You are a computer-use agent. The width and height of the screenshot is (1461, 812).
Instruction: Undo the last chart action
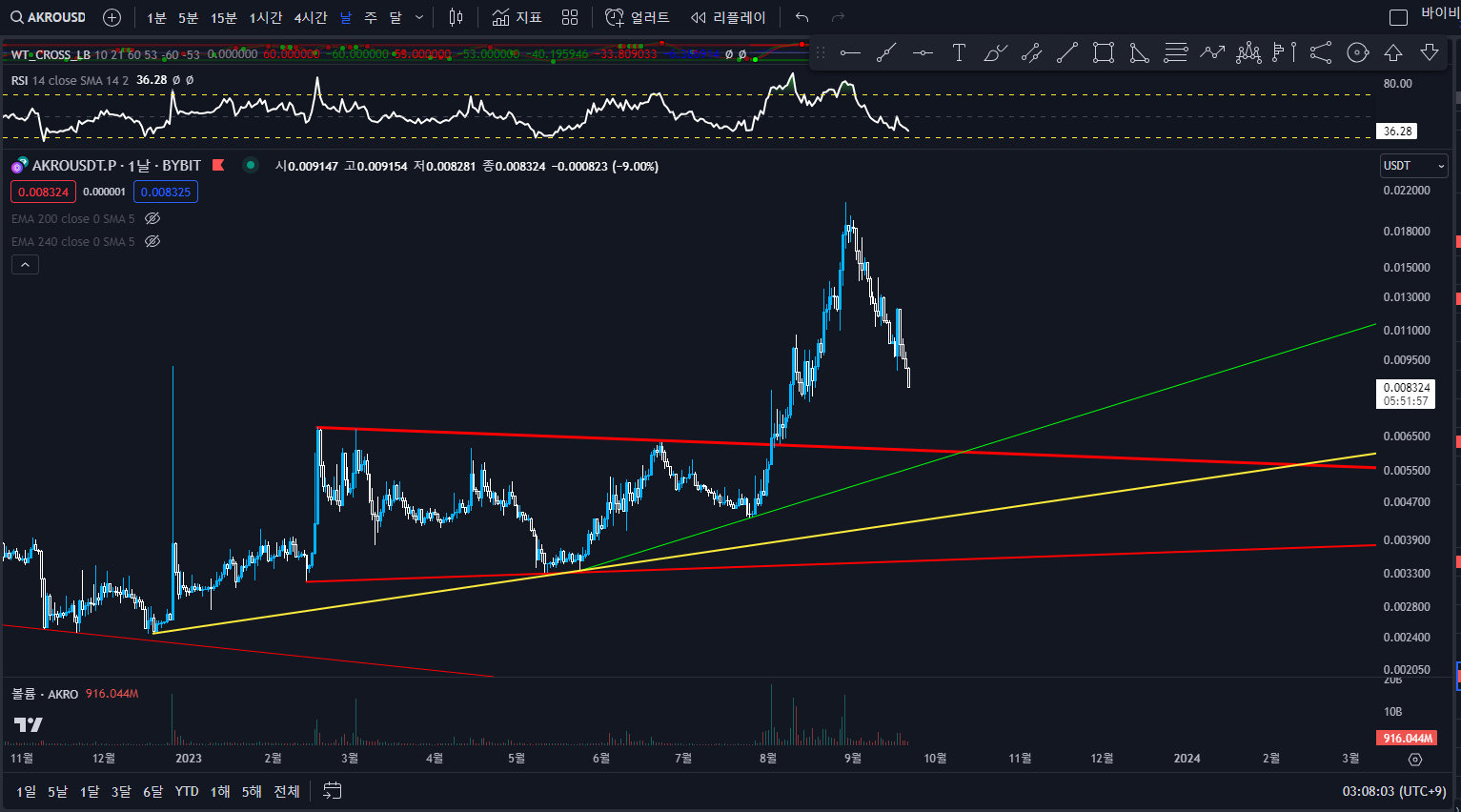802,17
